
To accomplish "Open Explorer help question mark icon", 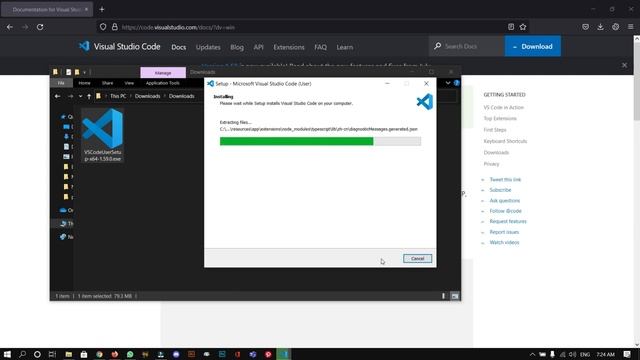I will coord(456,83).
